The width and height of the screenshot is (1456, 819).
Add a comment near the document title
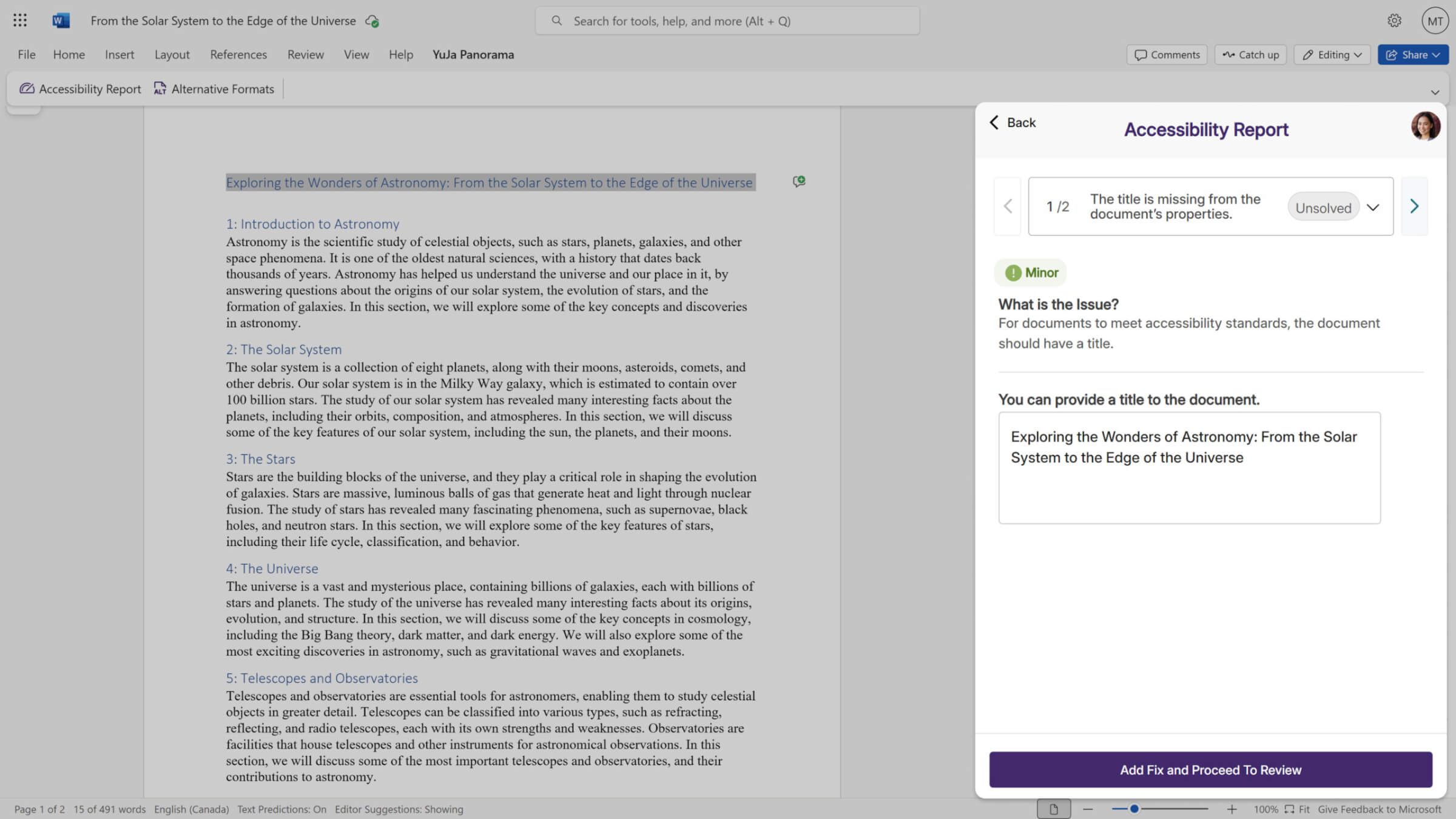[x=798, y=181]
